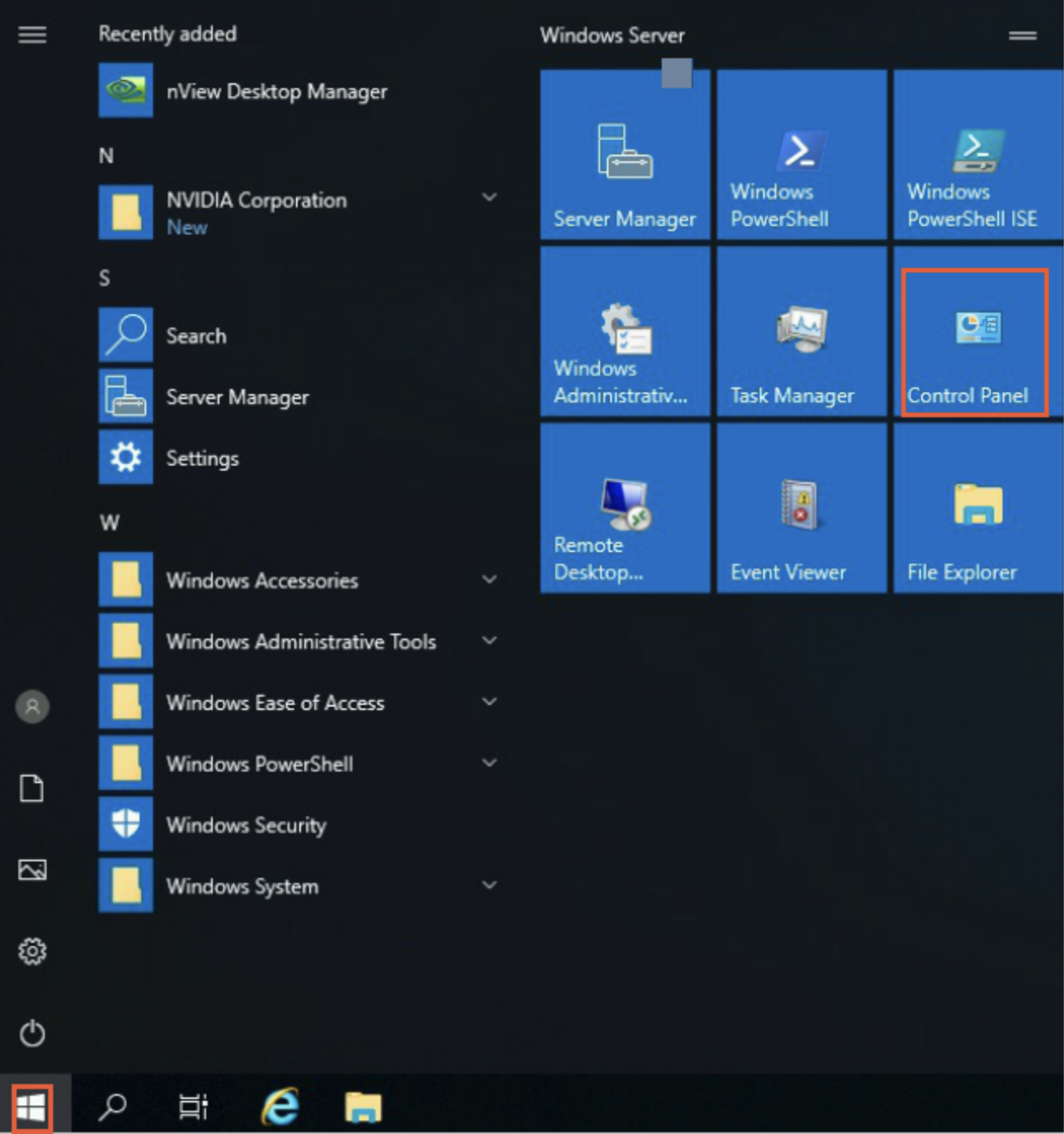1064x1134 pixels.
Task: Click the "NVIDIA Corporation" folder label
Action: [257, 200]
